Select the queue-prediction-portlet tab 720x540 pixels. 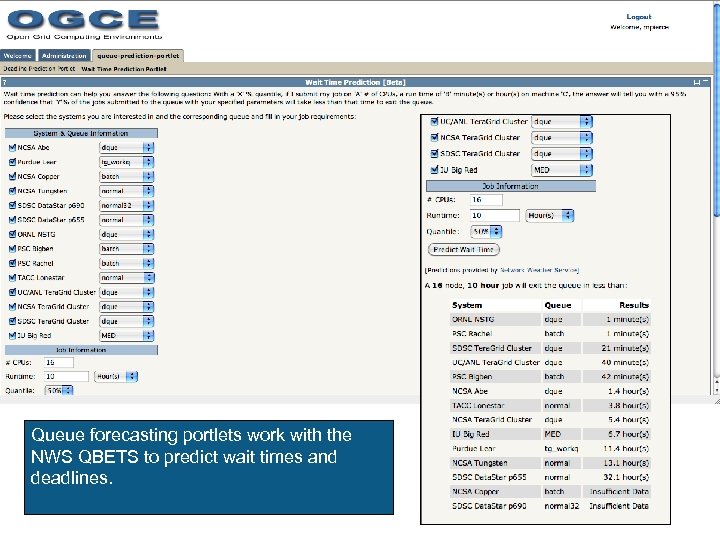pyautogui.click(x=138, y=56)
